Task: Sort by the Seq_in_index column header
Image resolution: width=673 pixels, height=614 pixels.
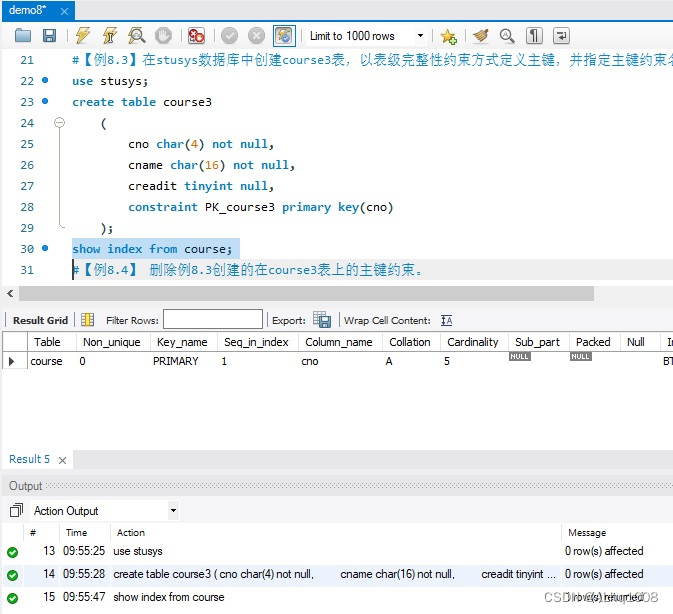Action: pos(256,342)
